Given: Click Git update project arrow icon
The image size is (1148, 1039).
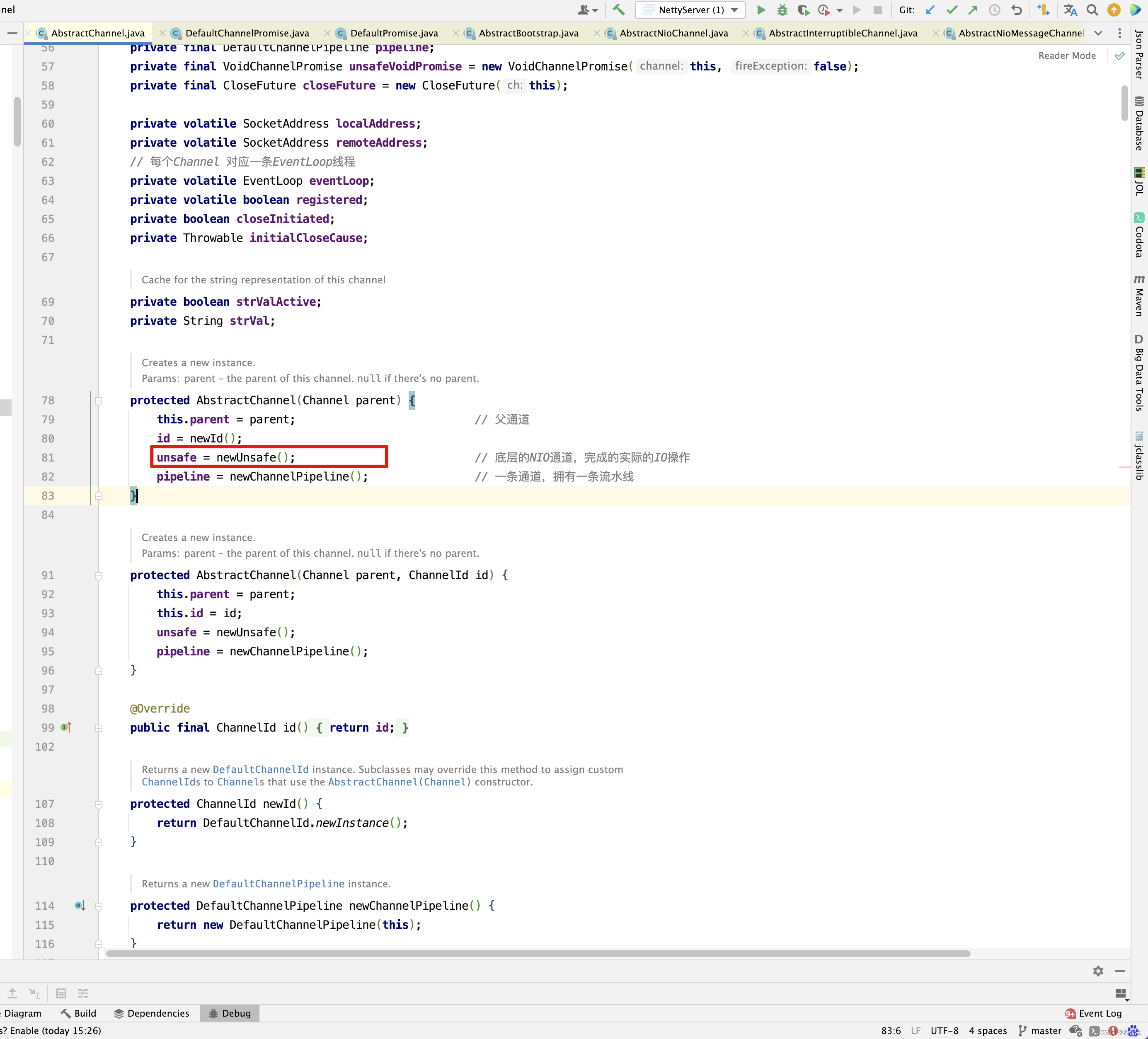Looking at the screenshot, I should click(930, 10).
